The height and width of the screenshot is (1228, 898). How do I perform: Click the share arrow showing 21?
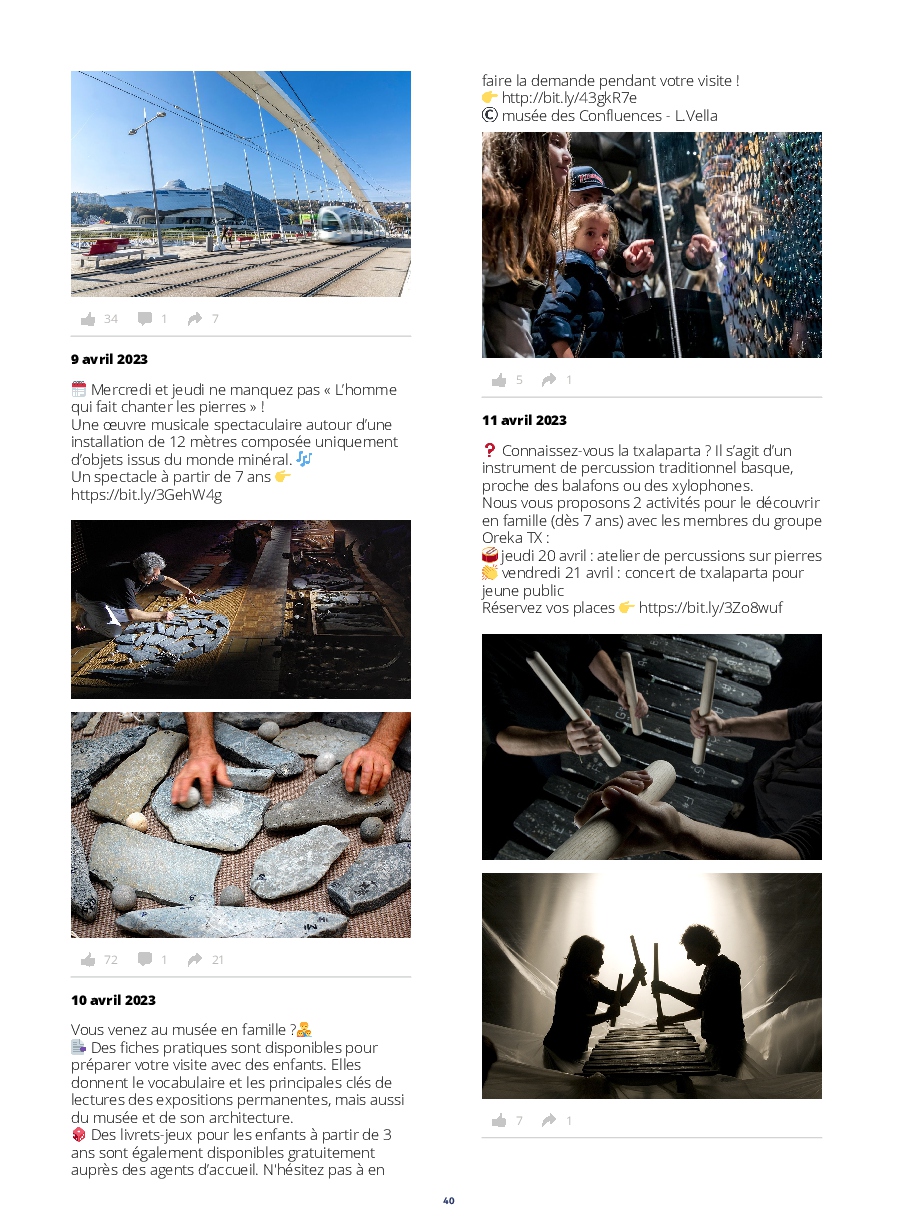click(195, 959)
